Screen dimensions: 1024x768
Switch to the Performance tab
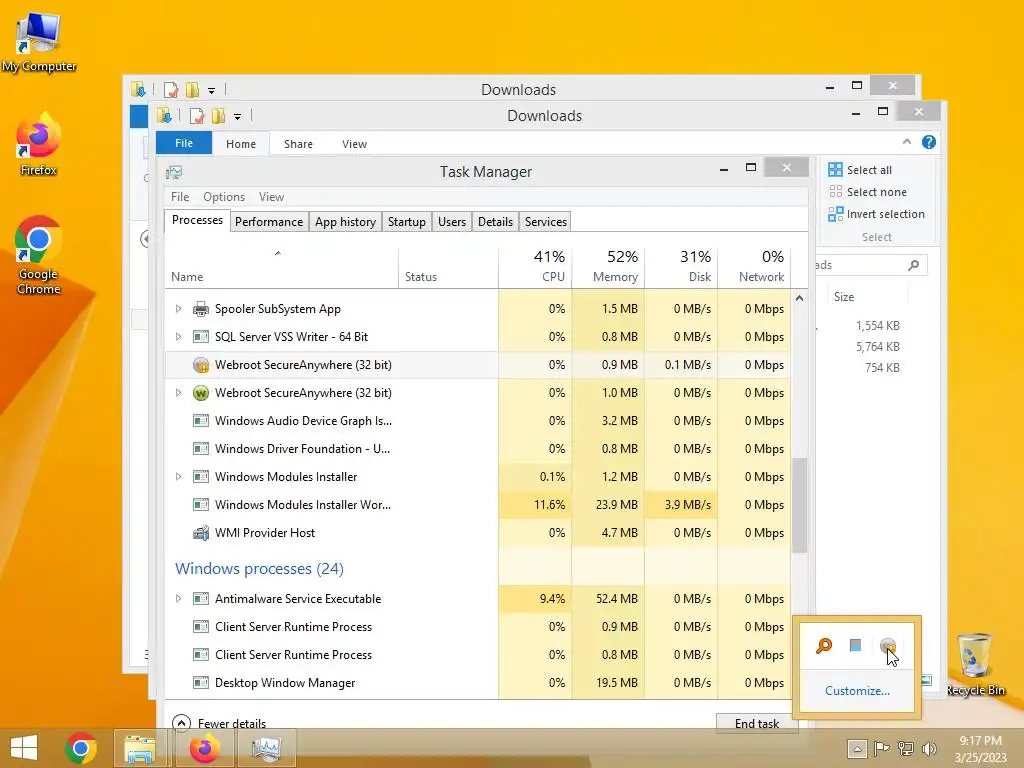pos(269,221)
